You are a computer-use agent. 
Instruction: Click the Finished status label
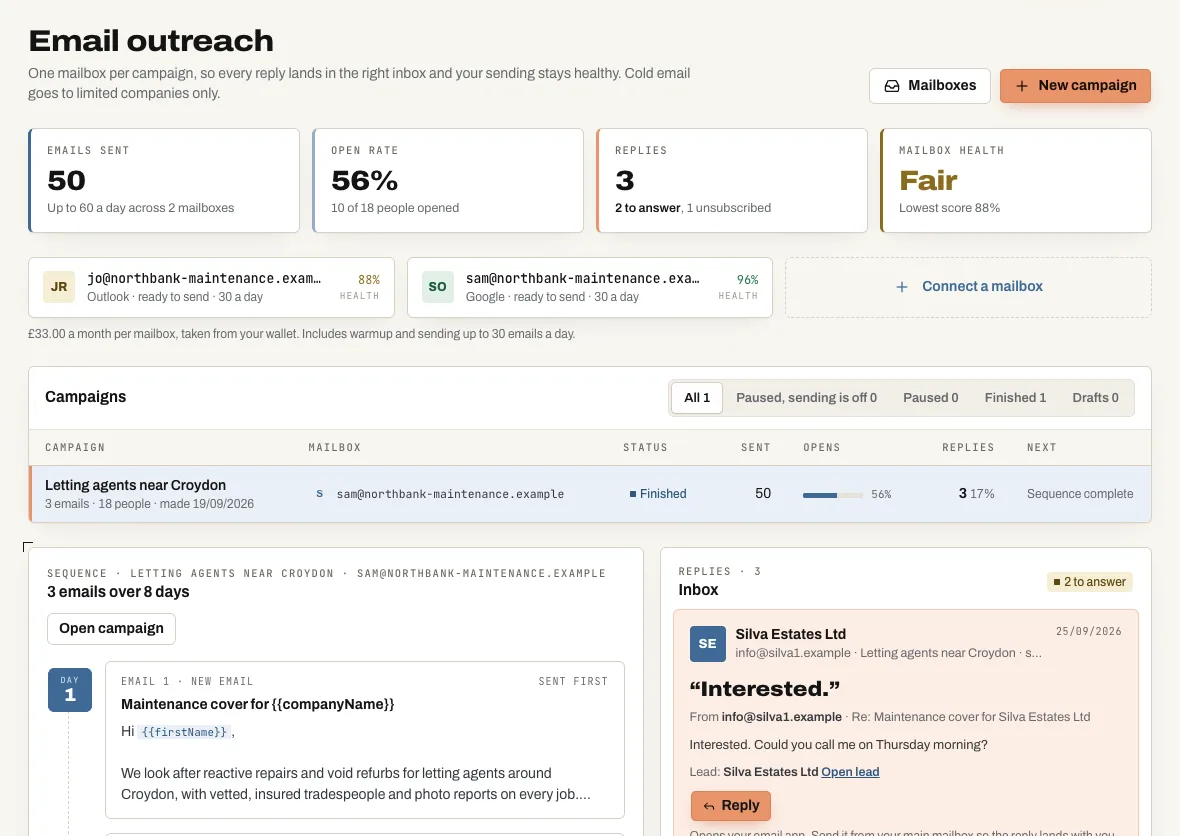(658, 494)
